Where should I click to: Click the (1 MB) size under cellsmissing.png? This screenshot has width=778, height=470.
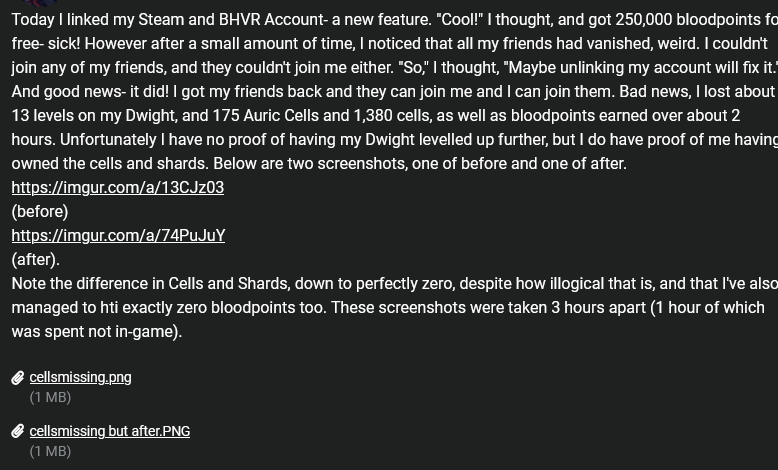coord(50,398)
